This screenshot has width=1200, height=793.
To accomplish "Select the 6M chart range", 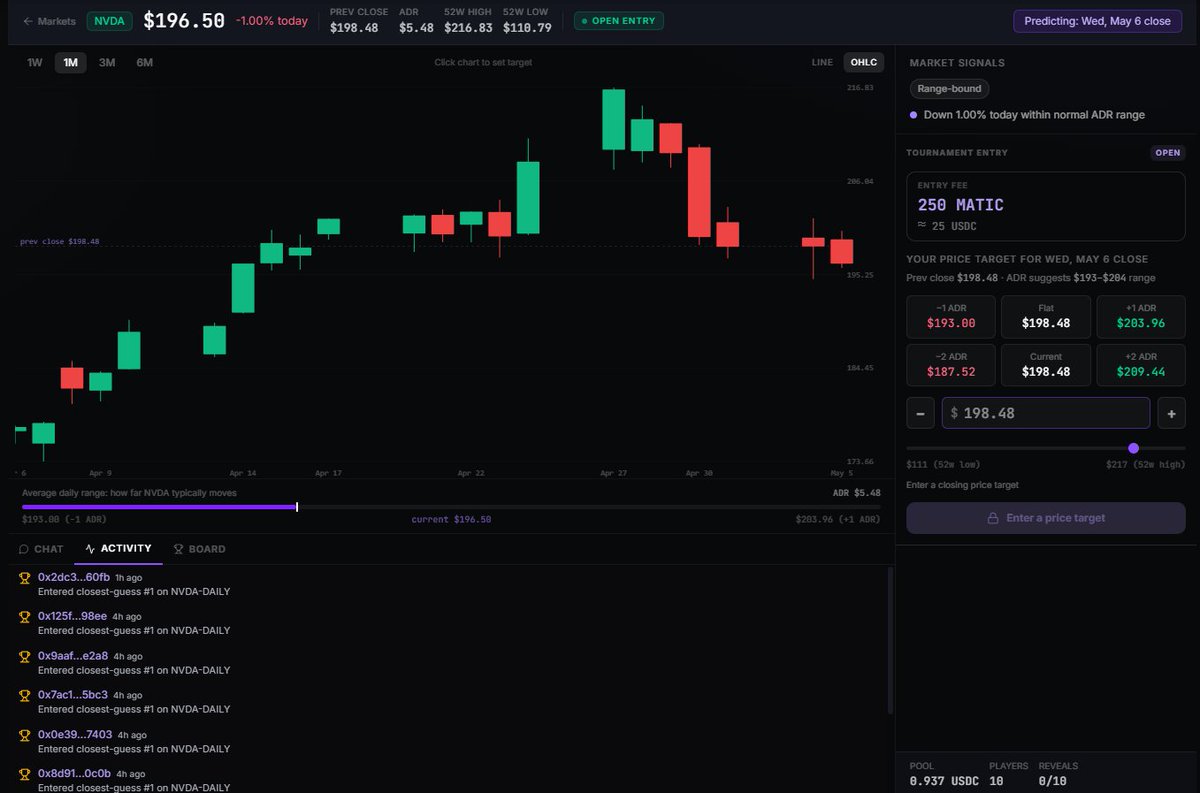I will [144, 62].
